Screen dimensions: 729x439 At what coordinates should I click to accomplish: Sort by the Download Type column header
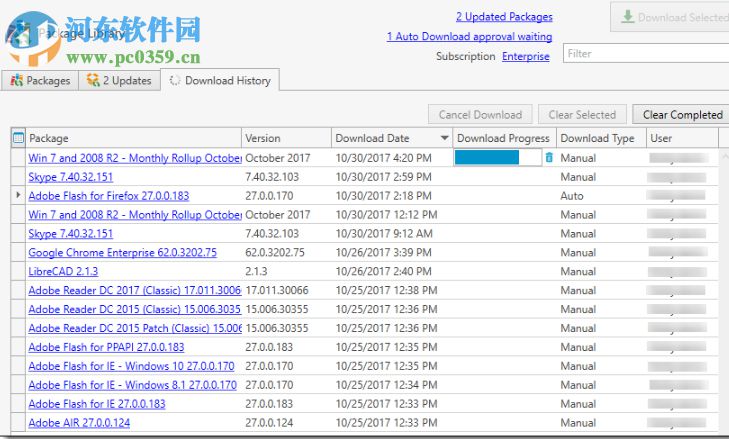coord(602,138)
